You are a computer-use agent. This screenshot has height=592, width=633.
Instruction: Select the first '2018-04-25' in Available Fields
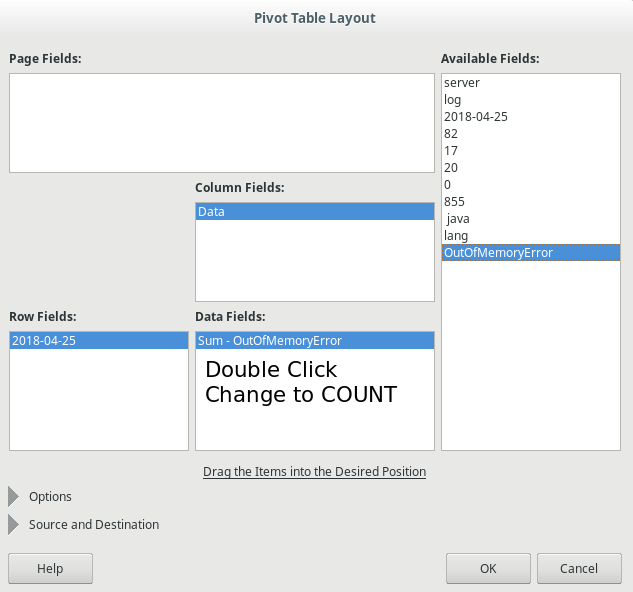click(476, 117)
